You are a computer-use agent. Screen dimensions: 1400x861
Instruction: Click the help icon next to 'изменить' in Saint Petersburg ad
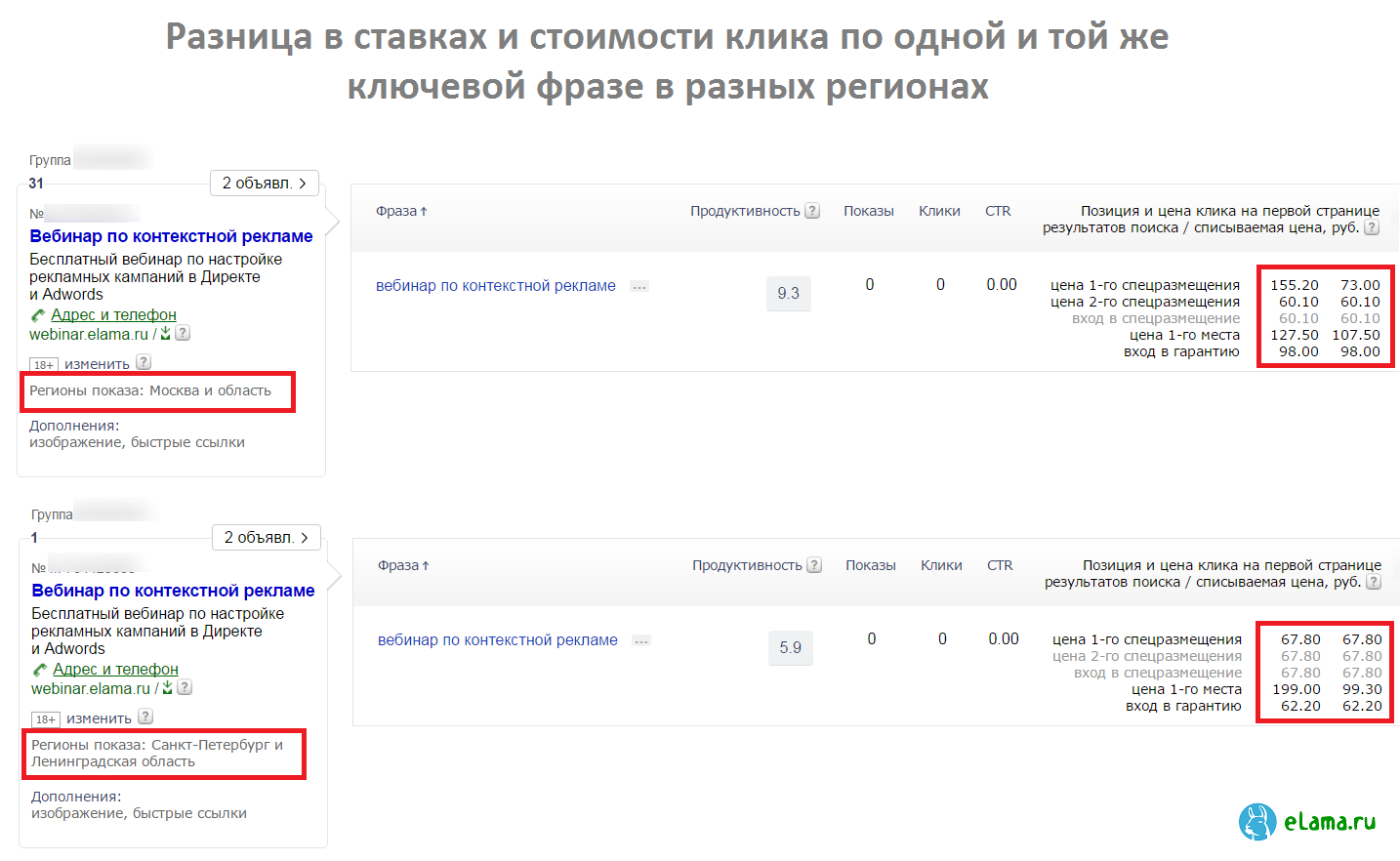[145, 717]
